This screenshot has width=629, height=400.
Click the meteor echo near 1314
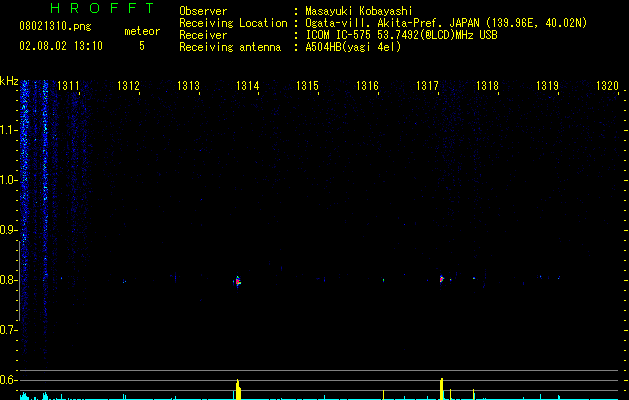(237, 281)
